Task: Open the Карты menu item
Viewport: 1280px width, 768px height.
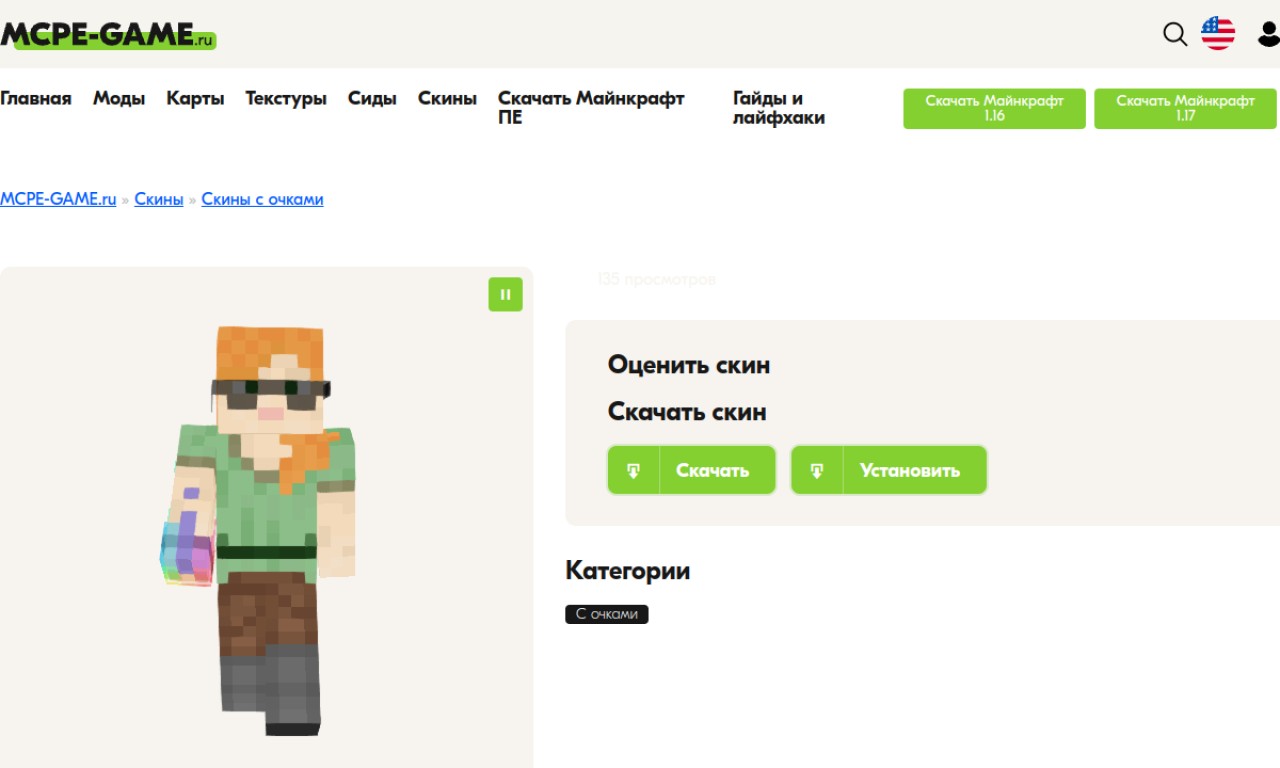Action: pyautogui.click(x=195, y=98)
